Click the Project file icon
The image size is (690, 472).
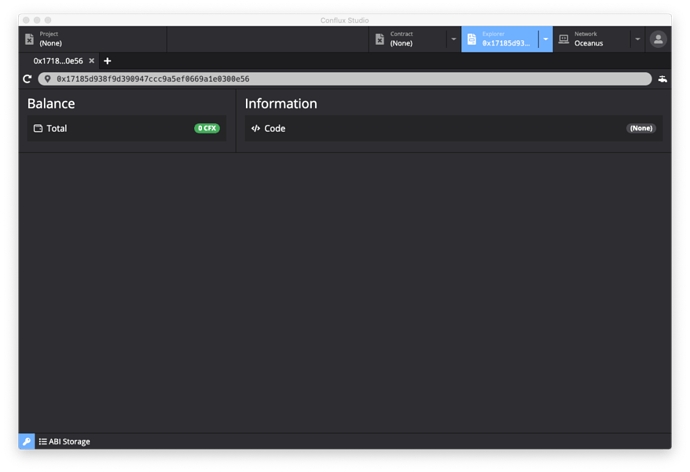coord(29,39)
